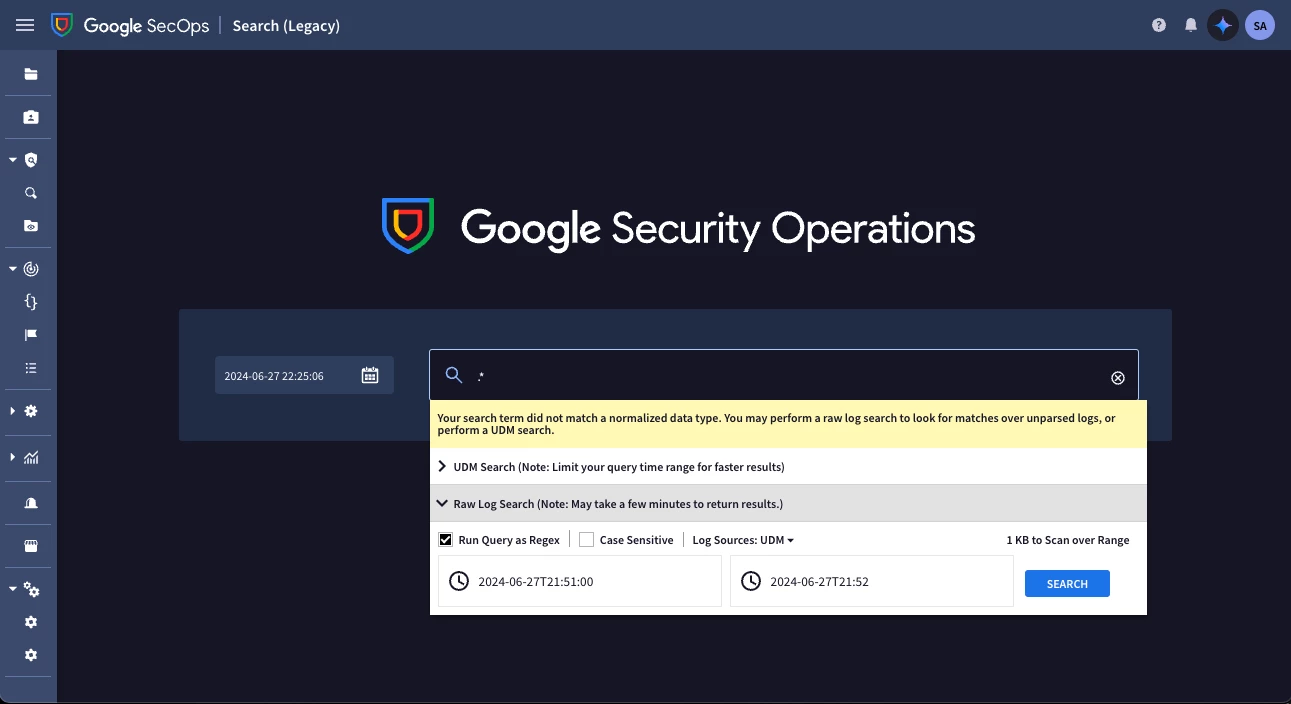The height and width of the screenshot is (704, 1291).
Task: Open the Log Sources: UDM dropdown
Action: (x=743, y=540)
